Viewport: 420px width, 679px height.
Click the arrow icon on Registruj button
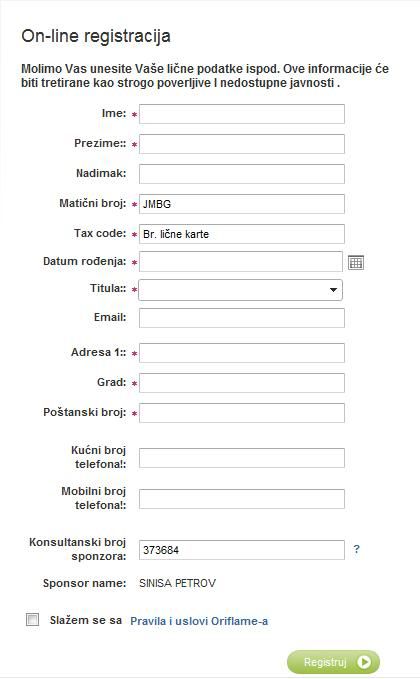[x=364, y=662]
